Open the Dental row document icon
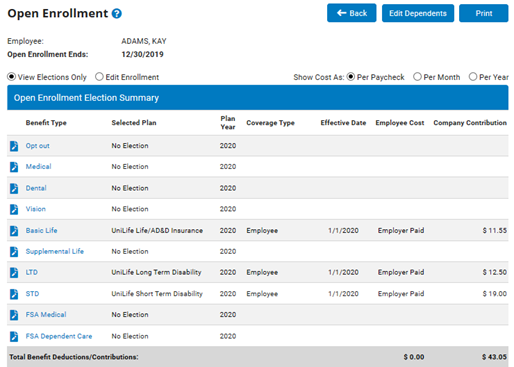 click(14, 188)
